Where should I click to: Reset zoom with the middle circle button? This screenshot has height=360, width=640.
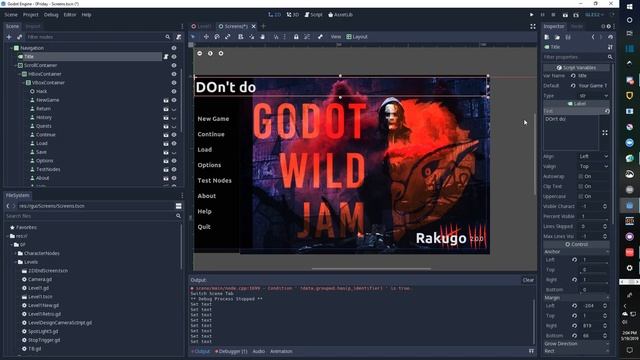[210, 53]
